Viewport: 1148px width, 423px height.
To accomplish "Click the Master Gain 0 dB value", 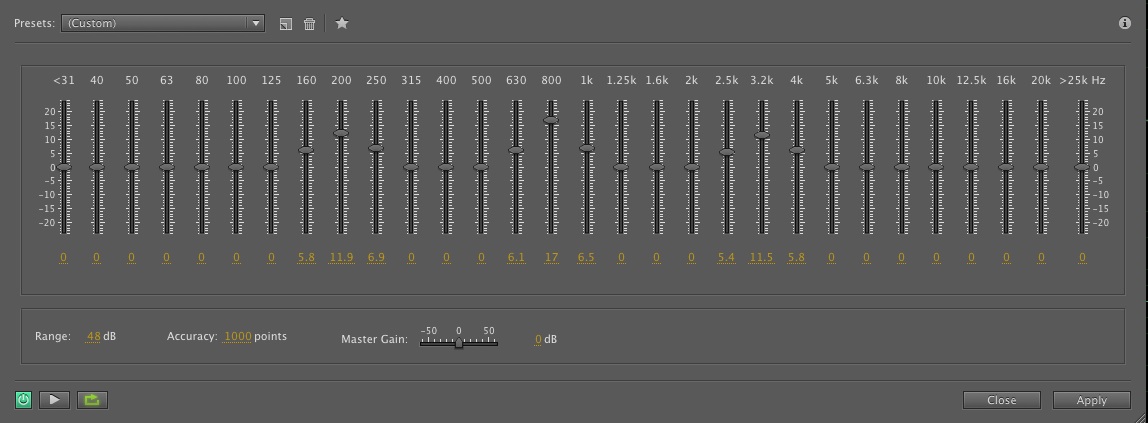I will [538, 340].
